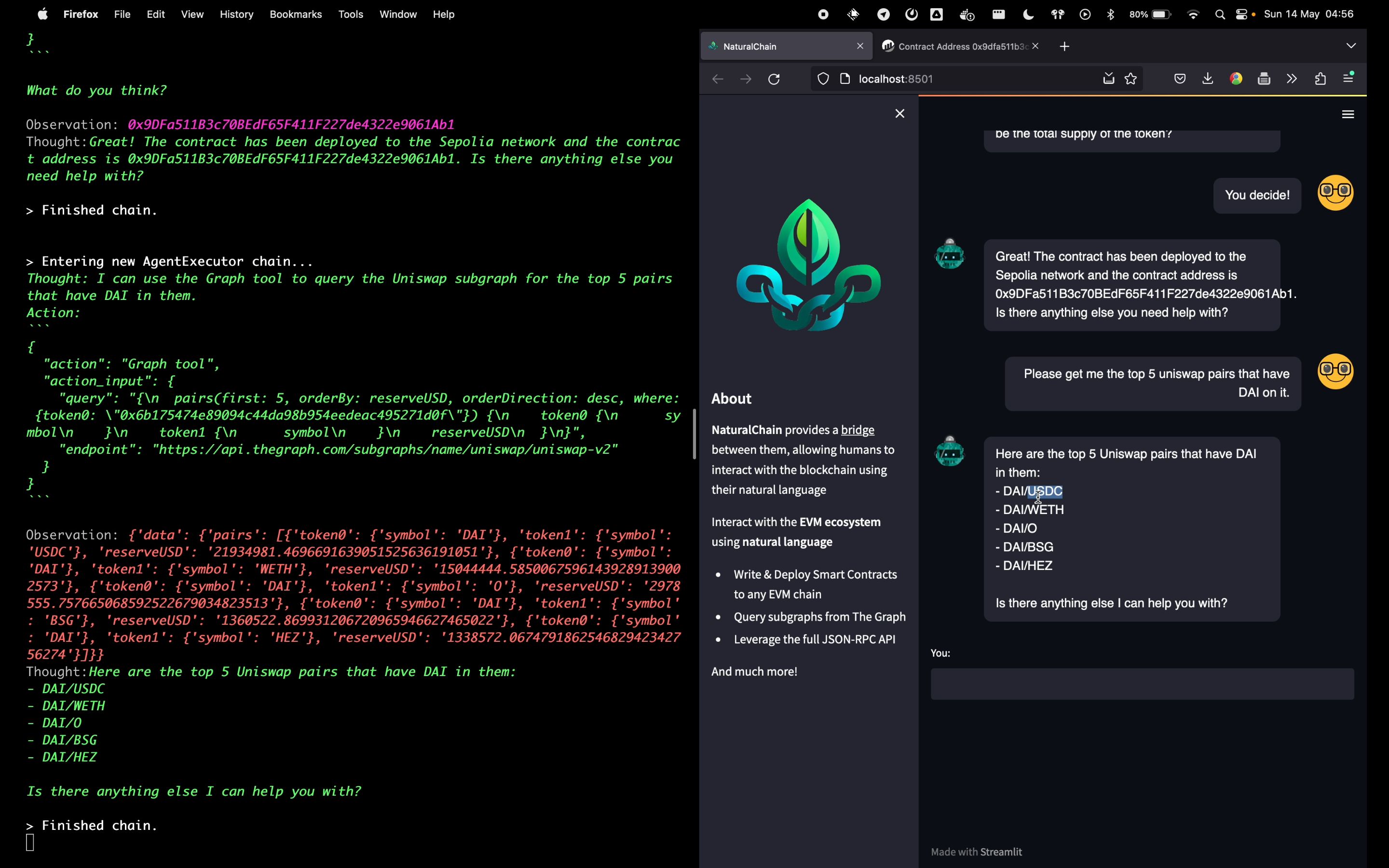This screenshot has height=868, width=1389.
Task: Click the bridge link in About
Action: 858,430
